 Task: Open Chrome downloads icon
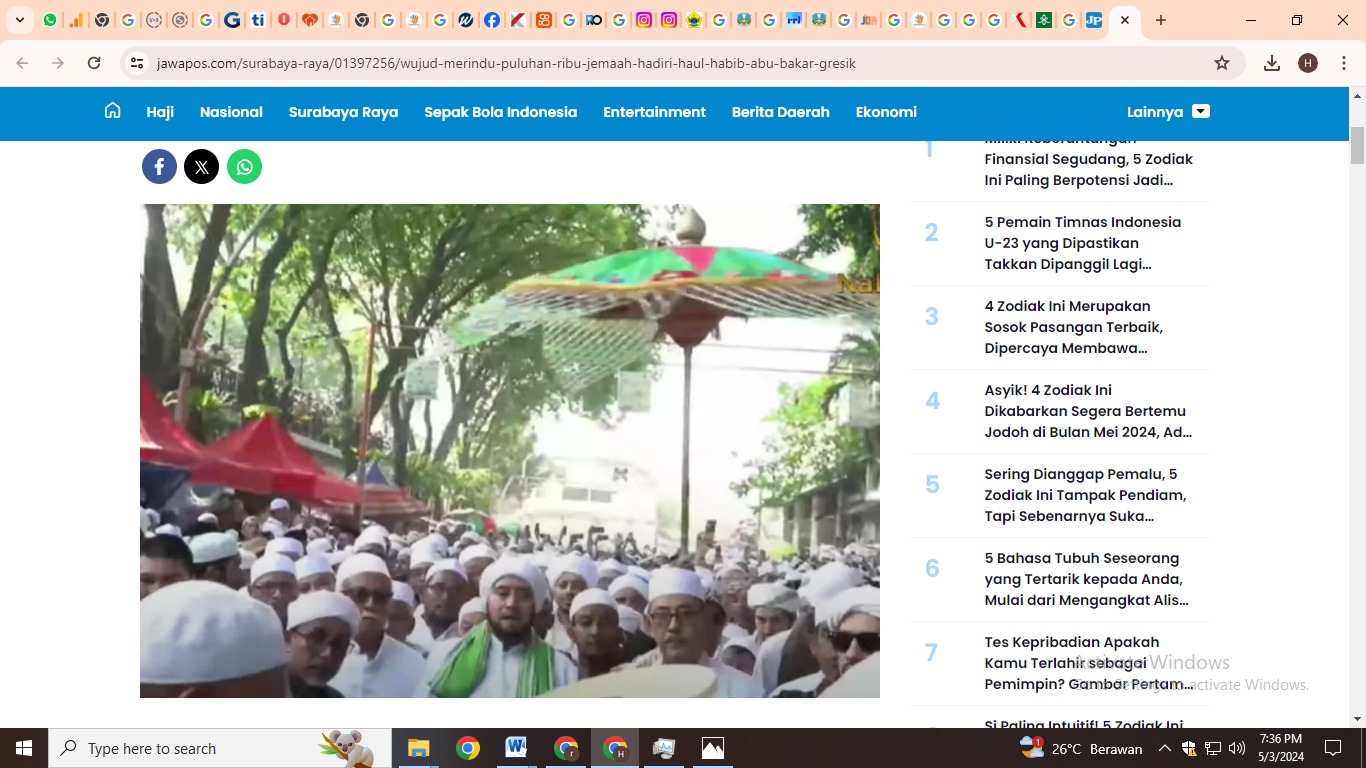pos(1272,63)
